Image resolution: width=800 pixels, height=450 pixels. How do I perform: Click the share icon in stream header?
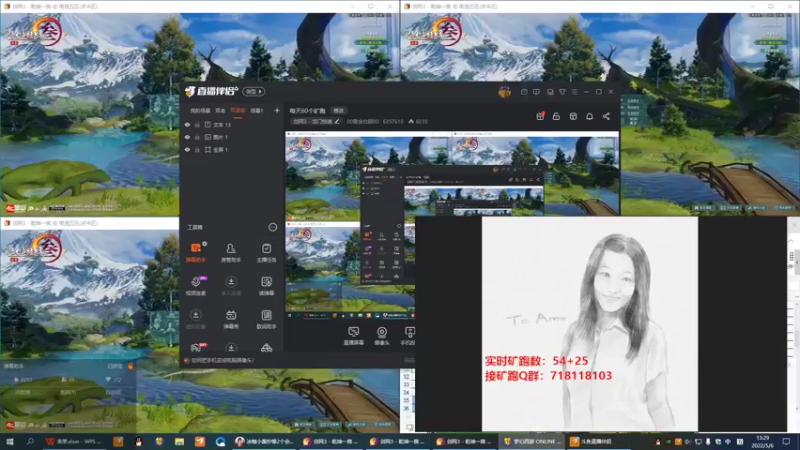point(606,116)
